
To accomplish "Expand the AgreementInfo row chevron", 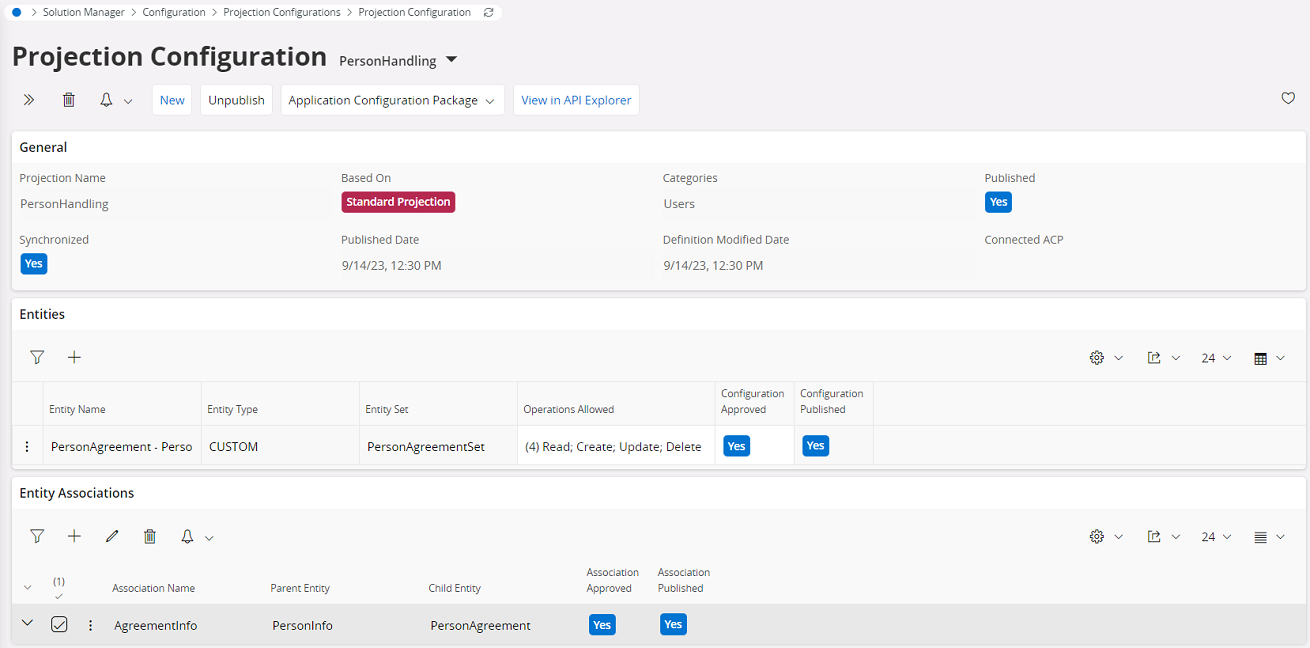I will click(x=27, y=624).
